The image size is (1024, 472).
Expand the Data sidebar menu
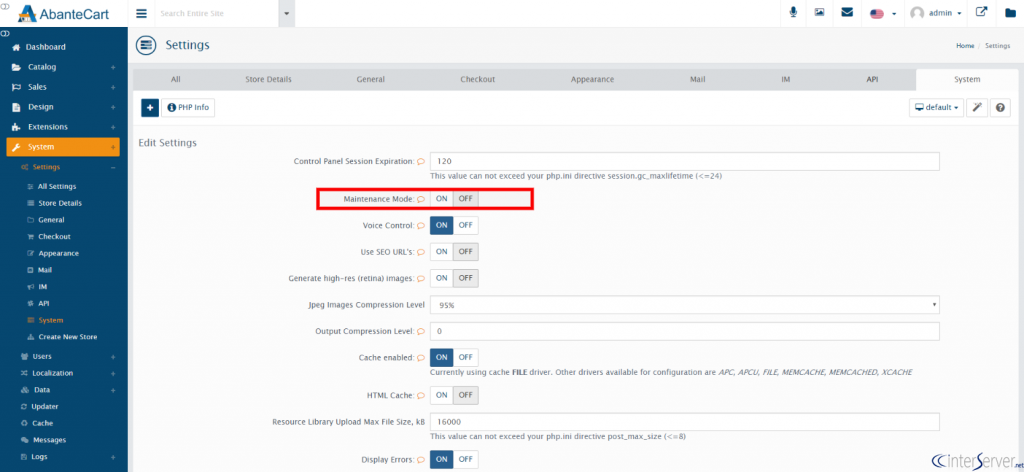[68, 390]
